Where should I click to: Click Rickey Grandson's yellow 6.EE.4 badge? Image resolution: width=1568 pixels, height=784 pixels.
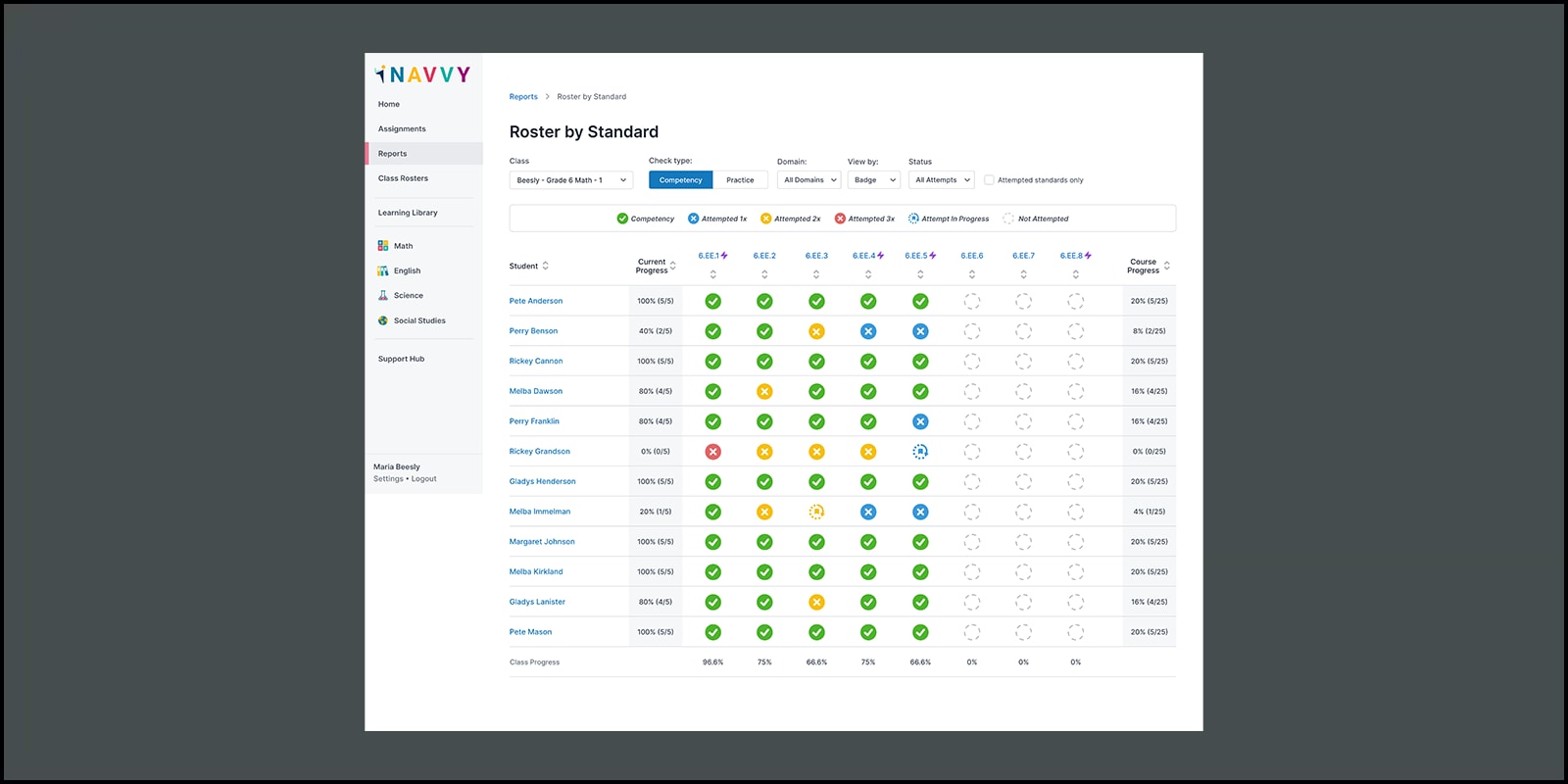[868, 452]
